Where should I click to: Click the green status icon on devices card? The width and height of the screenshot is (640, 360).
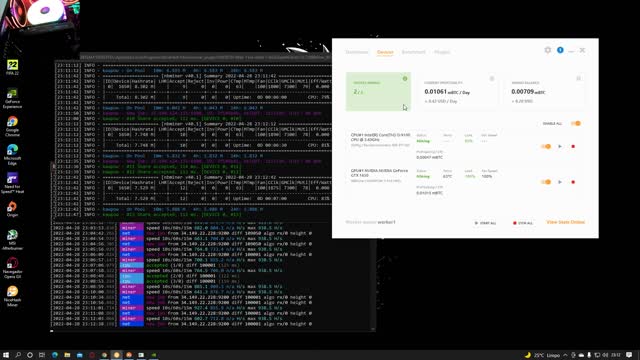(x=405, y=78)
